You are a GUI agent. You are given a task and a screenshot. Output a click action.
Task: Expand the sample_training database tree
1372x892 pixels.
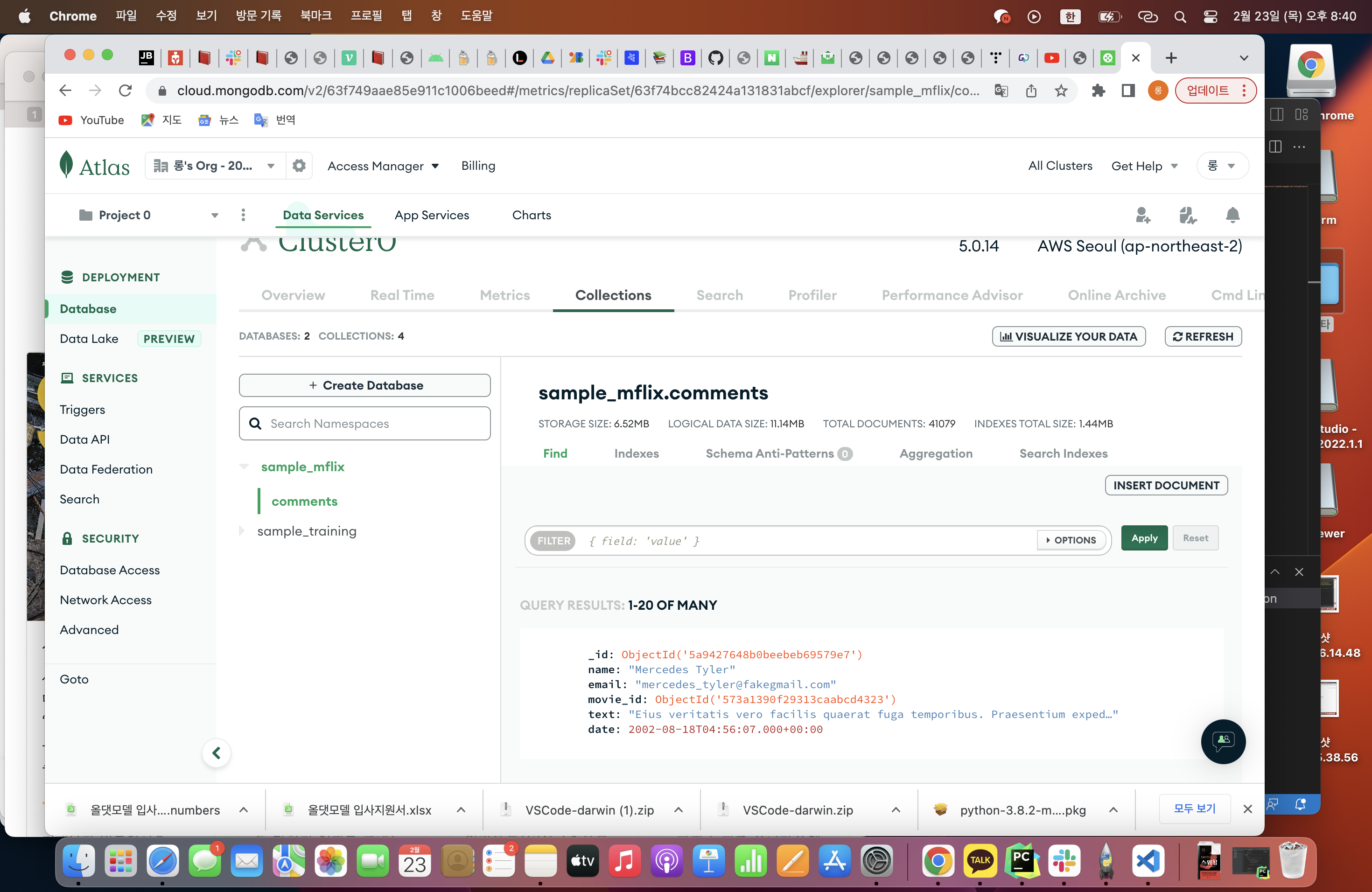242,531
